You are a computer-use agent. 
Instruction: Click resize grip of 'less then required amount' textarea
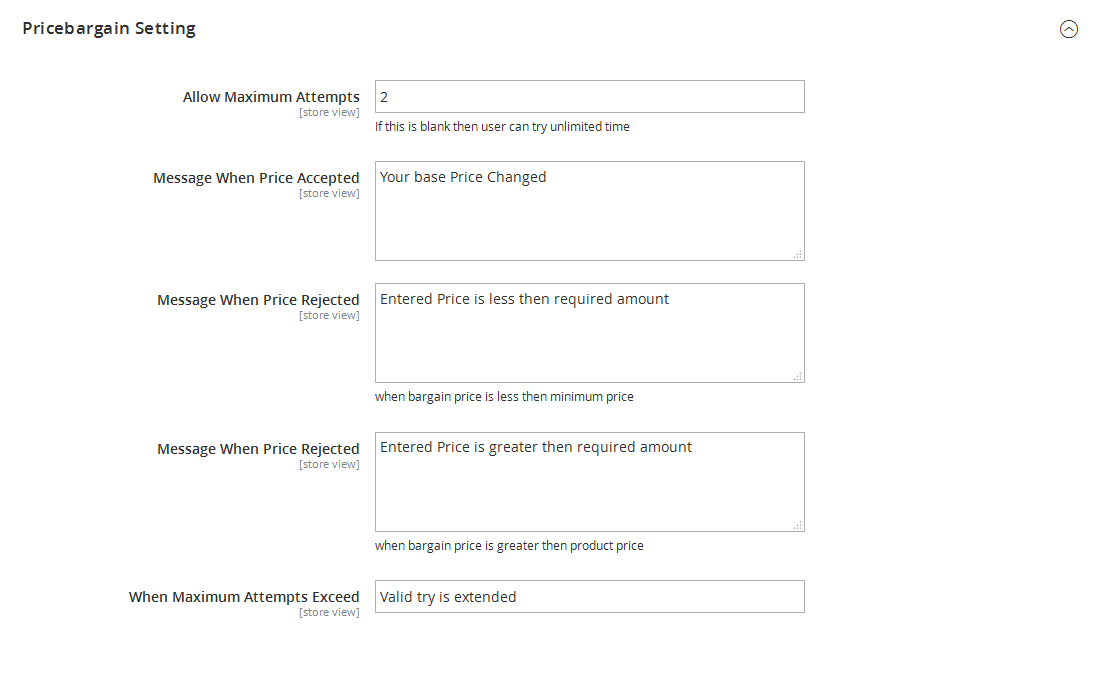798,377
